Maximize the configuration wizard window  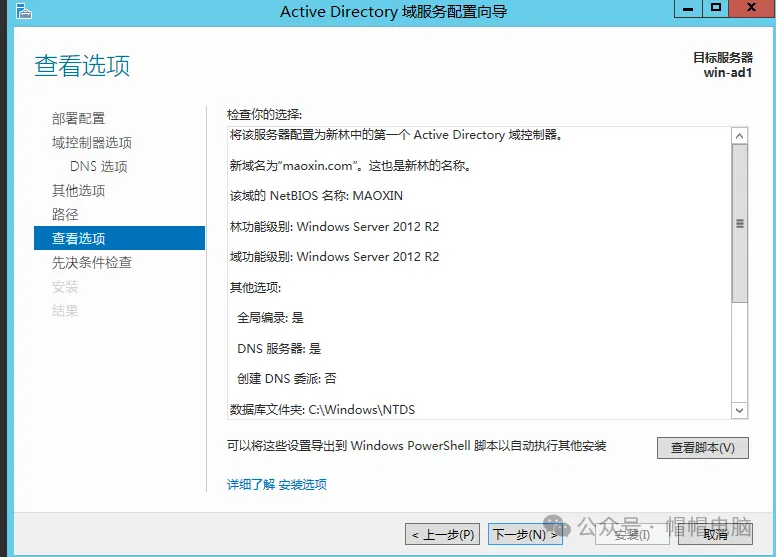point(715,9)
